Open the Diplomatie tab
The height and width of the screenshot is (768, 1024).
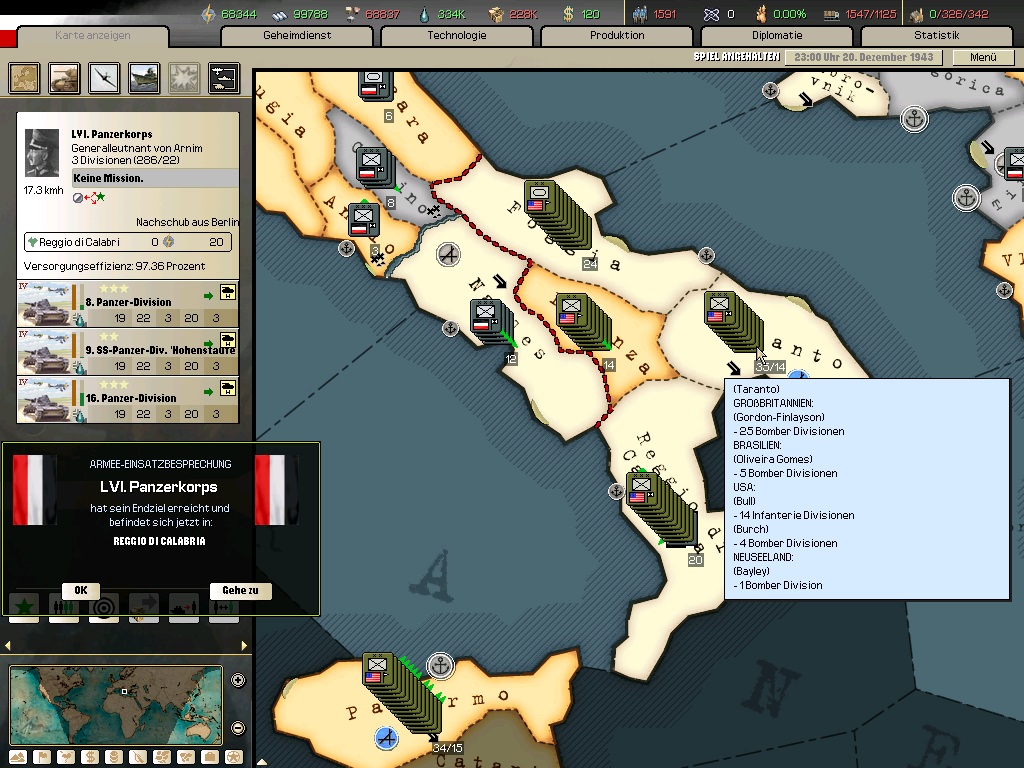(x=777, y=36)
